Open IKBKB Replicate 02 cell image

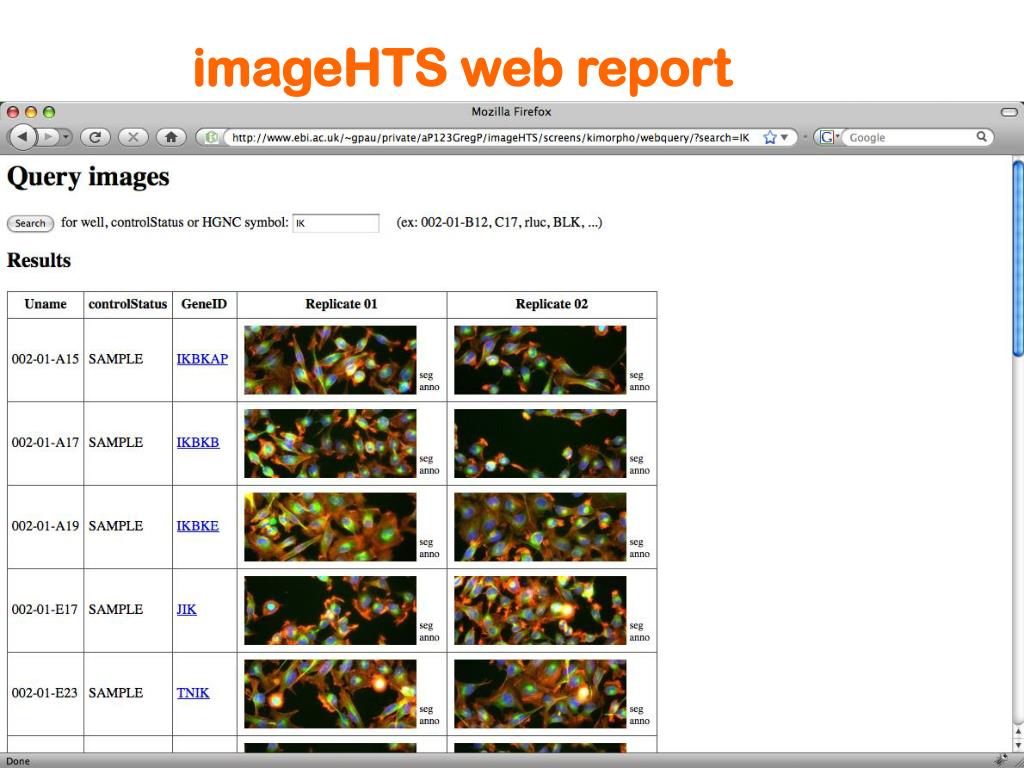click(x=540, y=443)
